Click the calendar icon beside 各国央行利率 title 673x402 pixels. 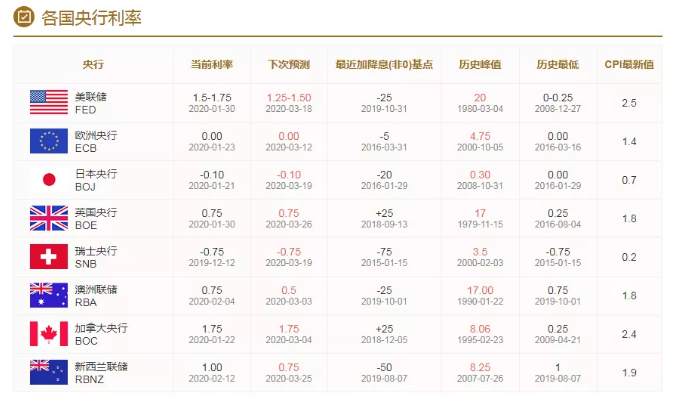click(x=24, y=17)
